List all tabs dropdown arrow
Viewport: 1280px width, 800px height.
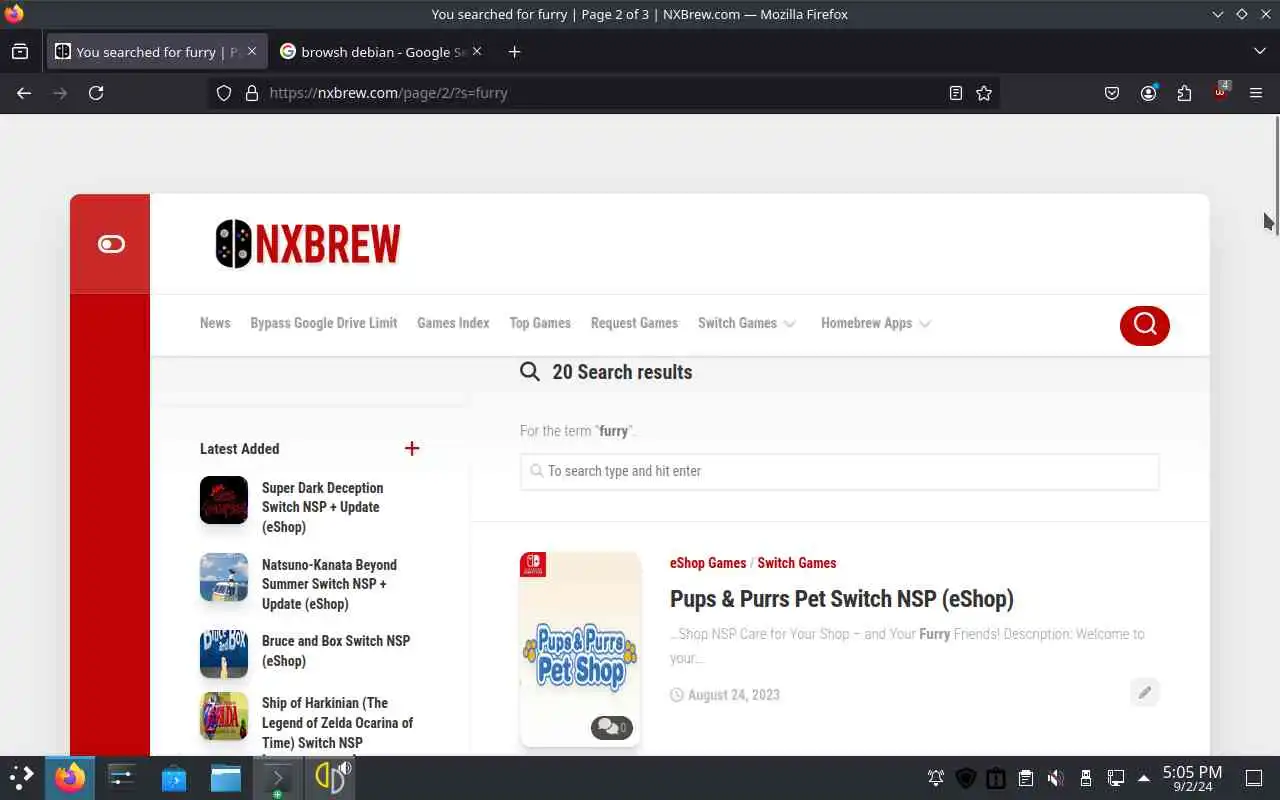pos(1259,51)
